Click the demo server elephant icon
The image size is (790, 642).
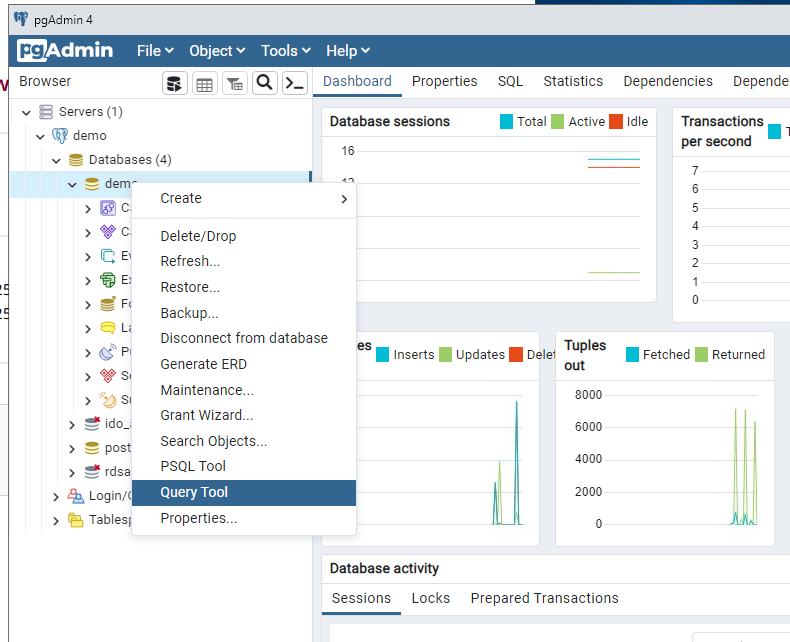coord(59,136)
